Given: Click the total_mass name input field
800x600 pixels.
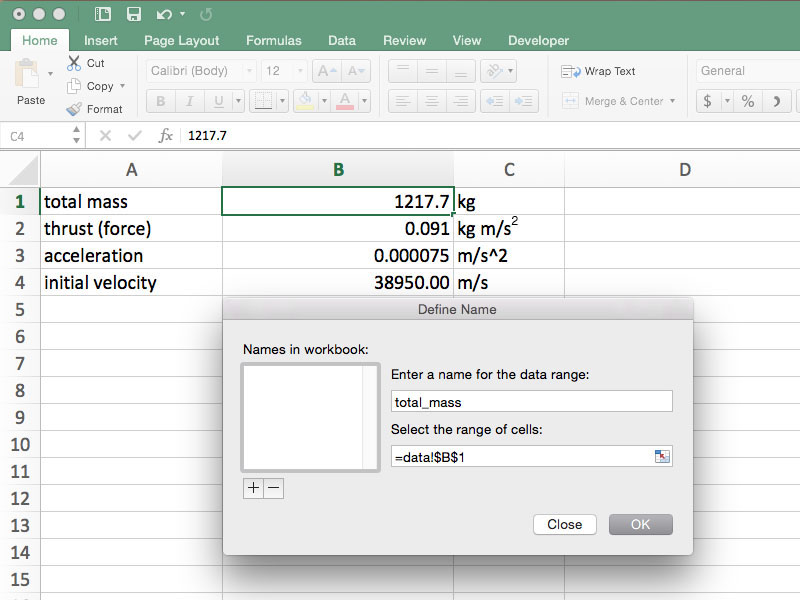Looking at the screenshot, I should coord(531,402).
